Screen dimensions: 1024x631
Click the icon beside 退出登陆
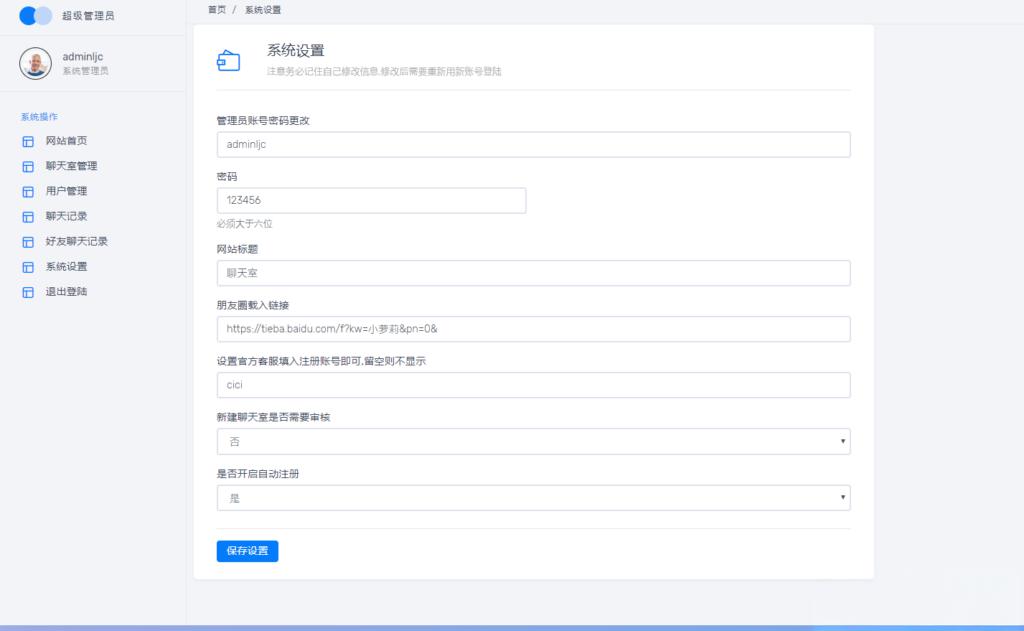(28, 292)
